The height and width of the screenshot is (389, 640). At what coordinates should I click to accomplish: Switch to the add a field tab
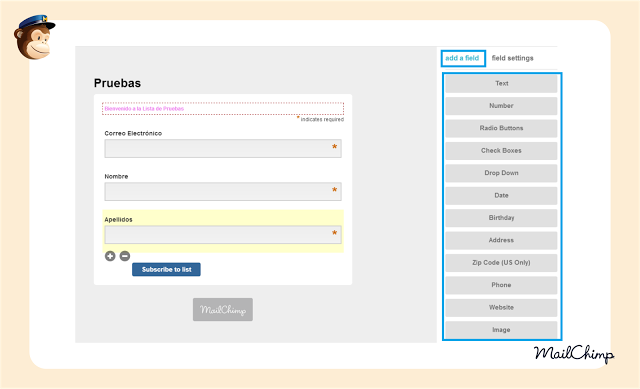(463, 58)
